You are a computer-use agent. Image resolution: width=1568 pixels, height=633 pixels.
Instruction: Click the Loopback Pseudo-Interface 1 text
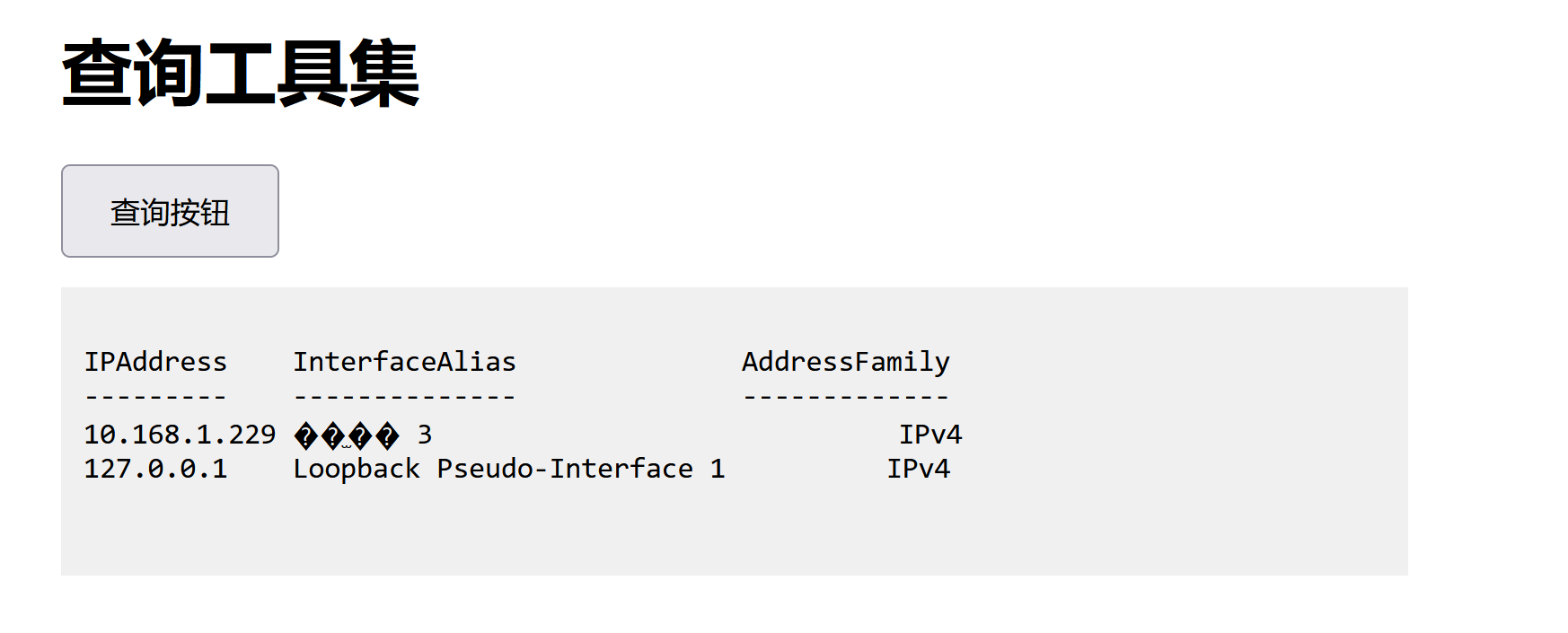508,469
